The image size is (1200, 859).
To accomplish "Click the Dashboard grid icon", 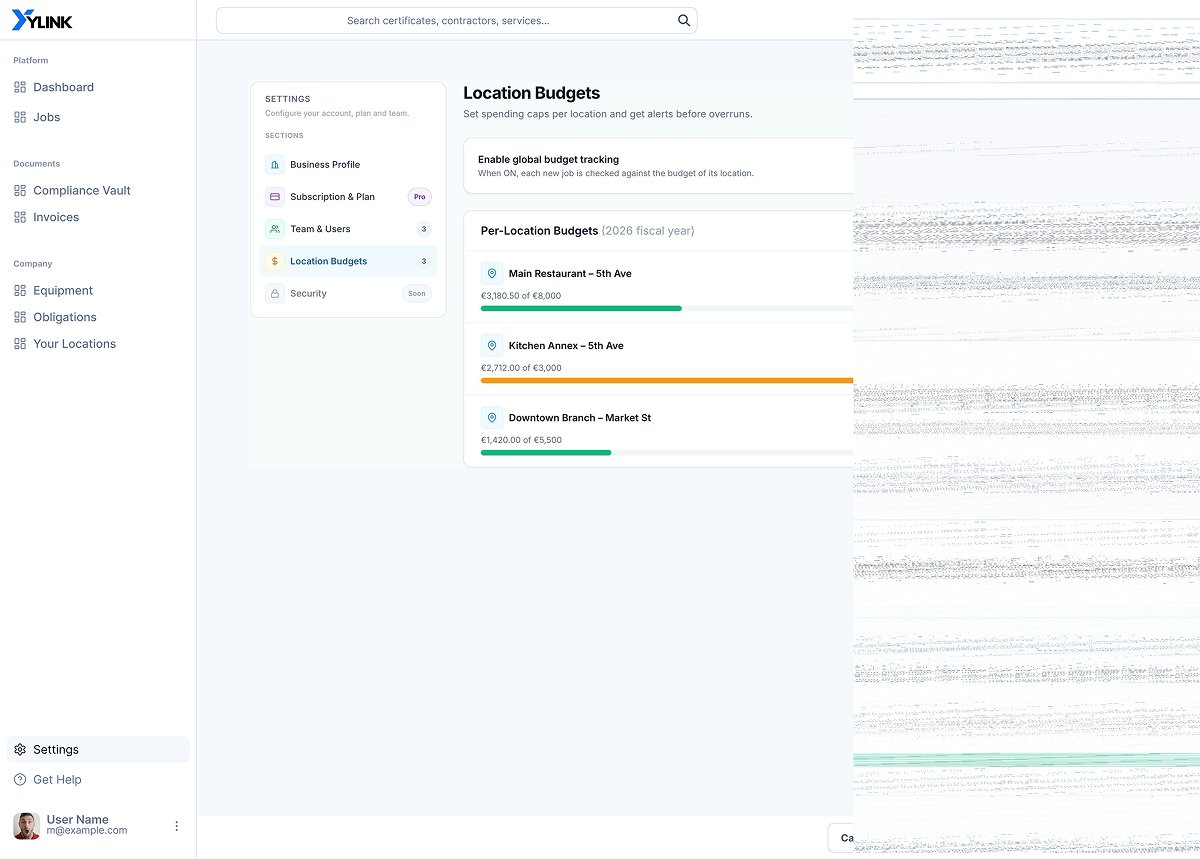I will 20,88.
